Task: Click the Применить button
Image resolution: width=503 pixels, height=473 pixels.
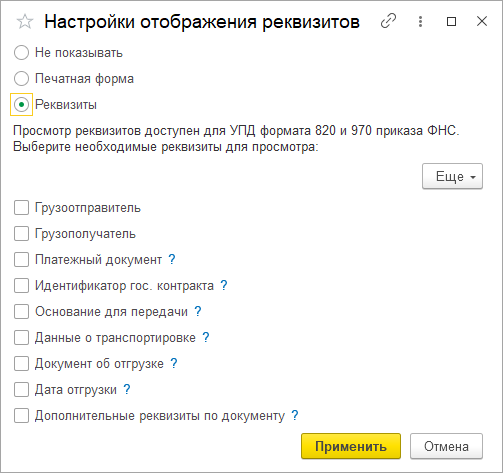Action: click(351, 446)
